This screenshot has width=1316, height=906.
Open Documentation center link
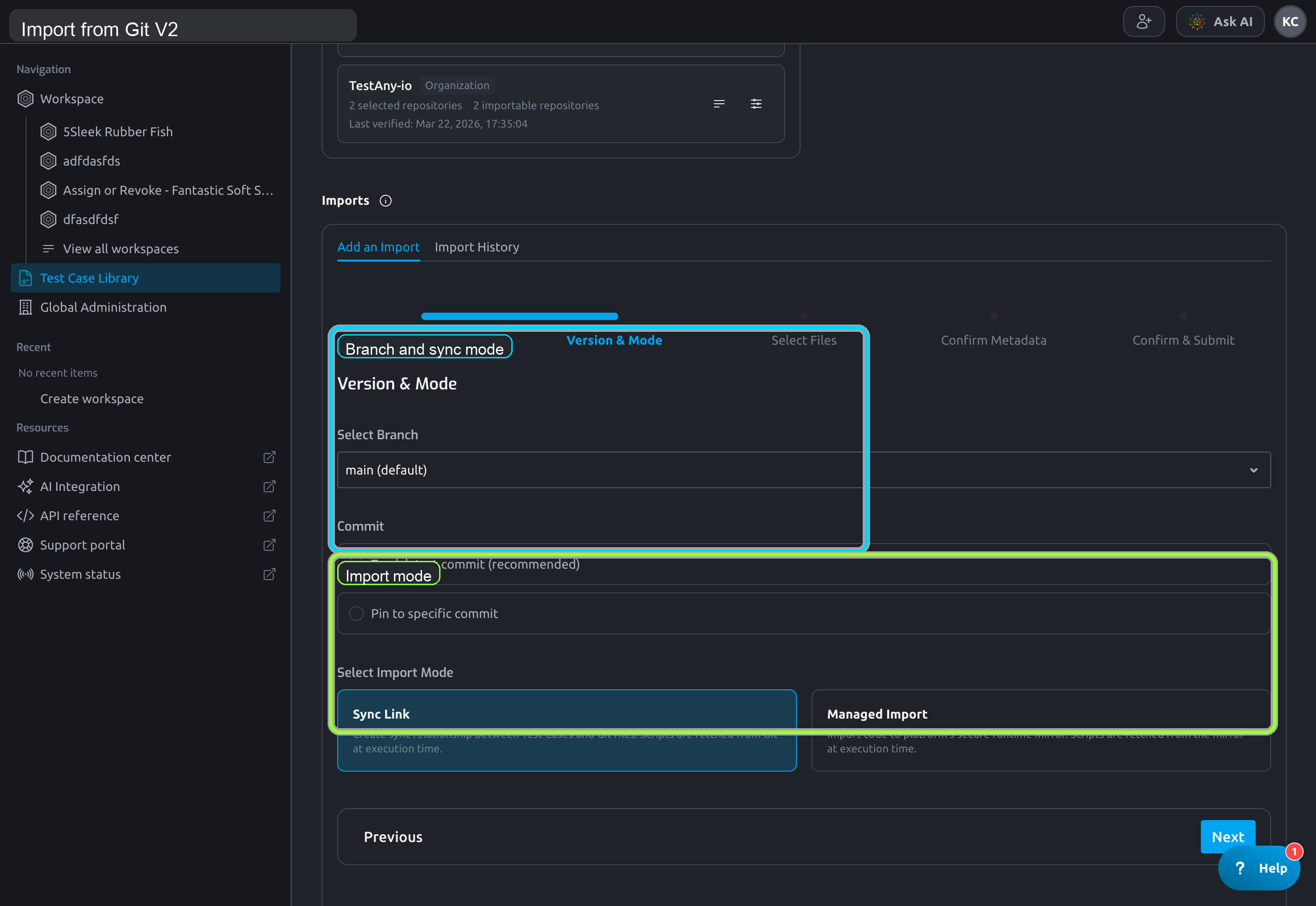[105, 457]
